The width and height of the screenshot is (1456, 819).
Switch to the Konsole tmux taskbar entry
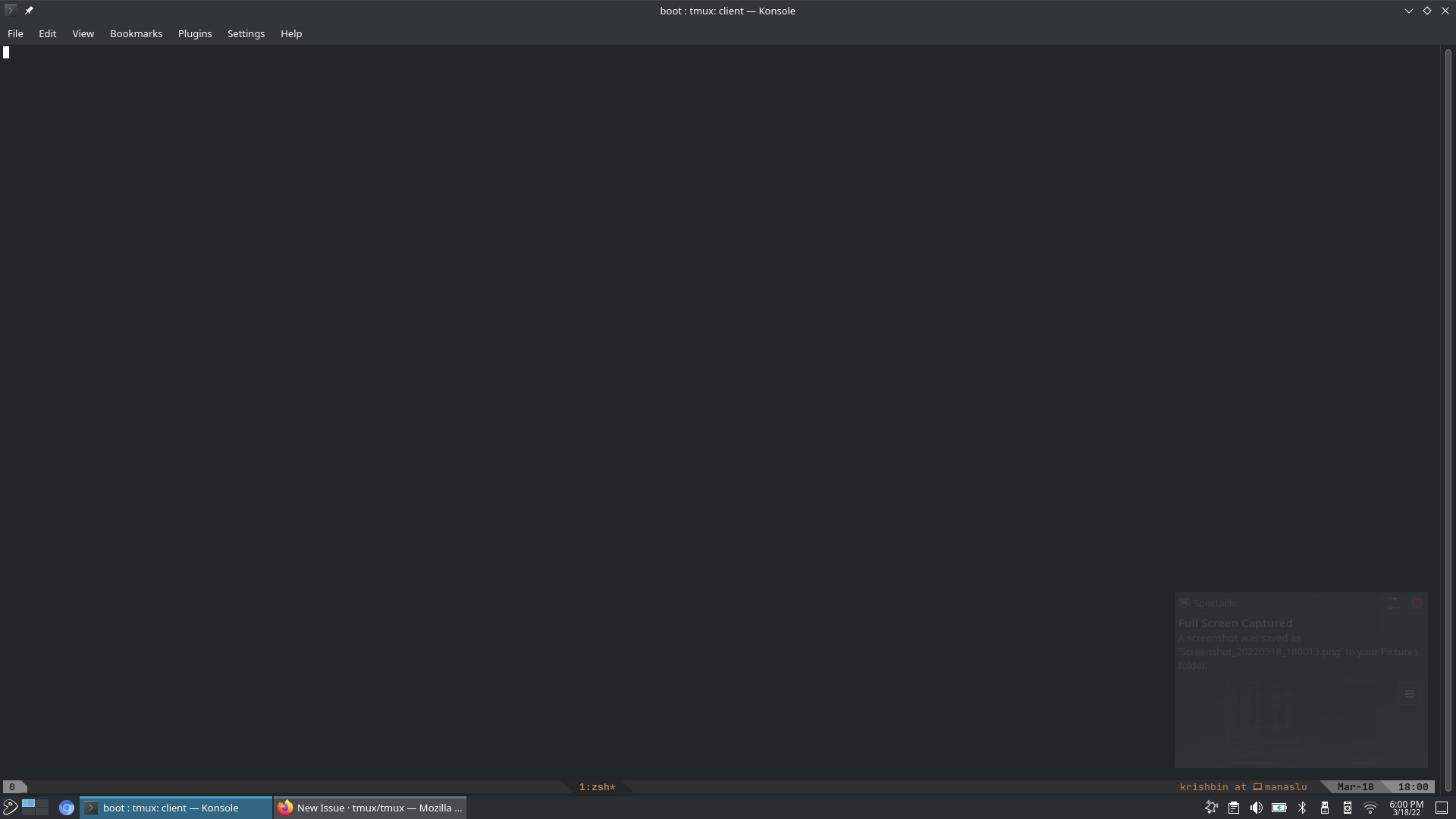(x=176, y=808)
